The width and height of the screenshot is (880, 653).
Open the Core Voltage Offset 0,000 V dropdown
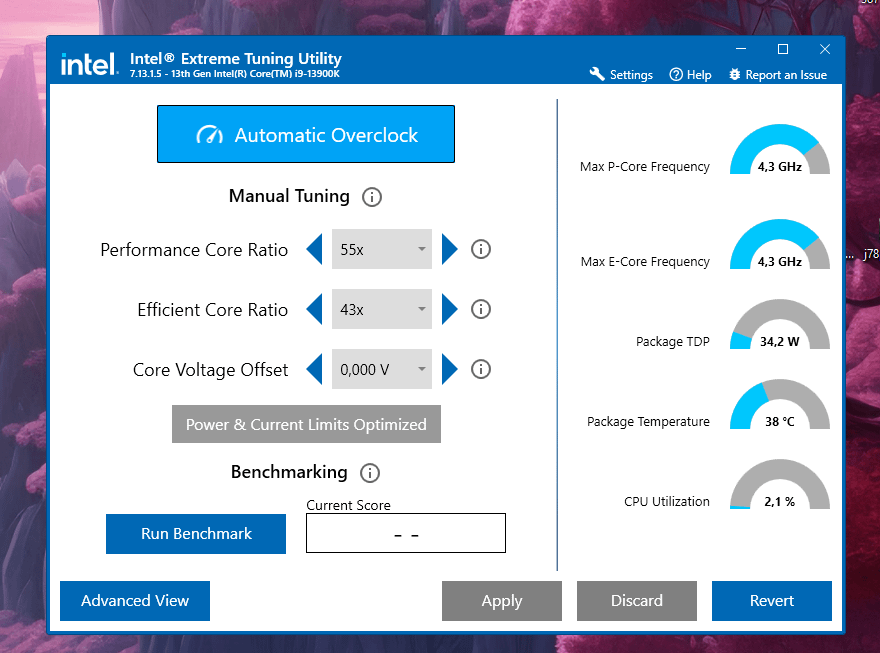[x=382, y=369]
